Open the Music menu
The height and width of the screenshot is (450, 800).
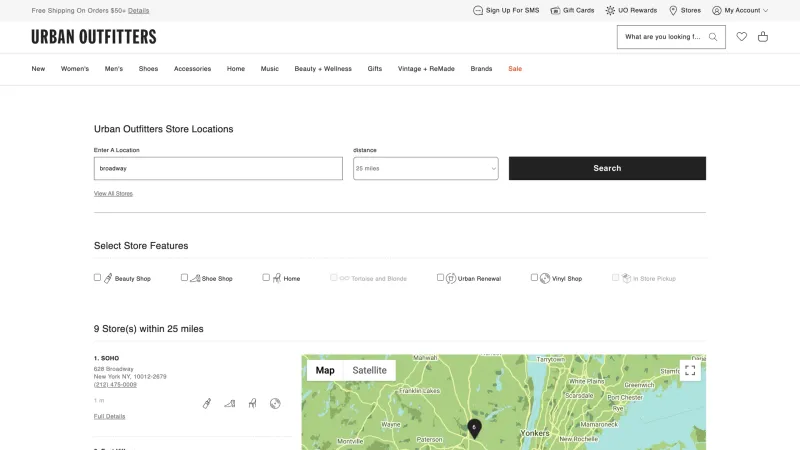tap(270, 69)
